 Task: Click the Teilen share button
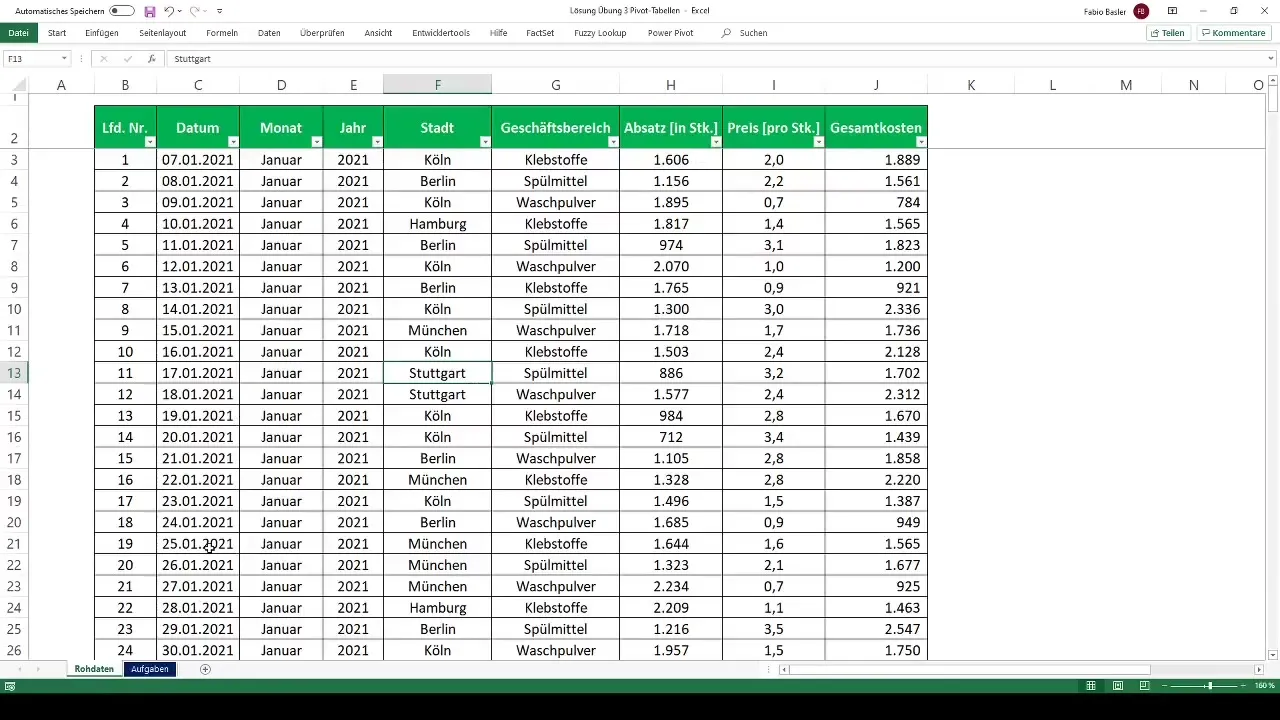tap(1167, 33)
